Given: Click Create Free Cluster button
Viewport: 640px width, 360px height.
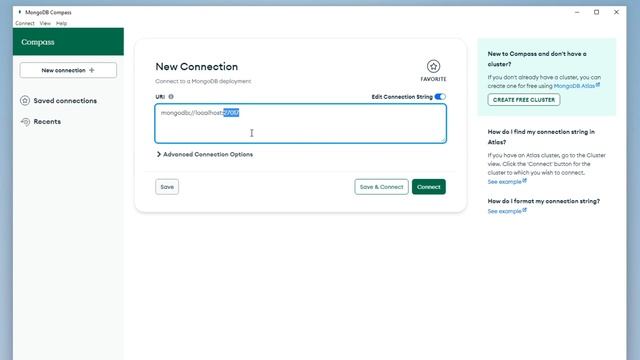Looking at the screenshot, I should [x=524, y=100].
